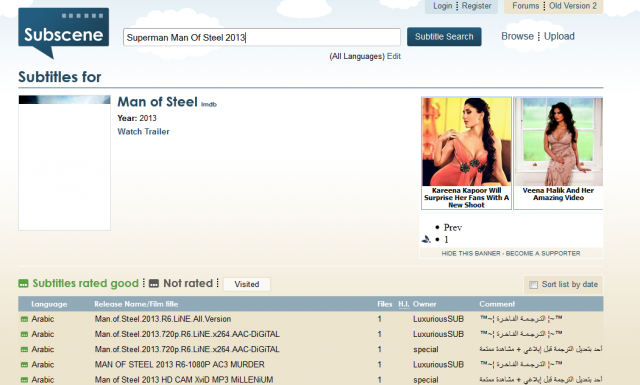Edit the All Languages filter

(393, 56)
